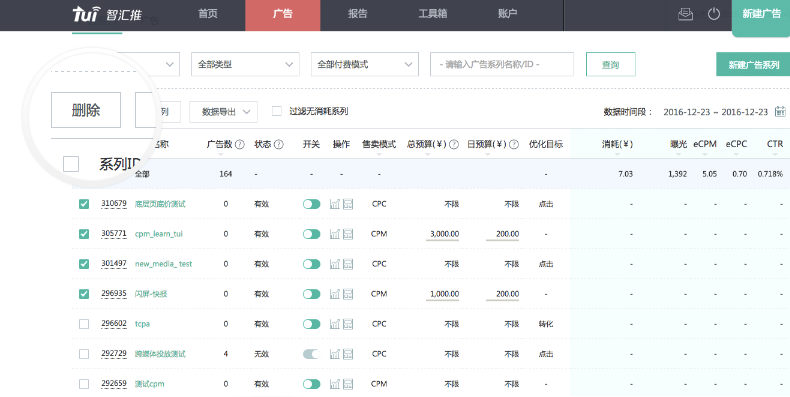Image resolution: width=790 pixels, height=397 pixels.
Task: Click calculator icon for series 305771
Action: [x=348, y=234]
